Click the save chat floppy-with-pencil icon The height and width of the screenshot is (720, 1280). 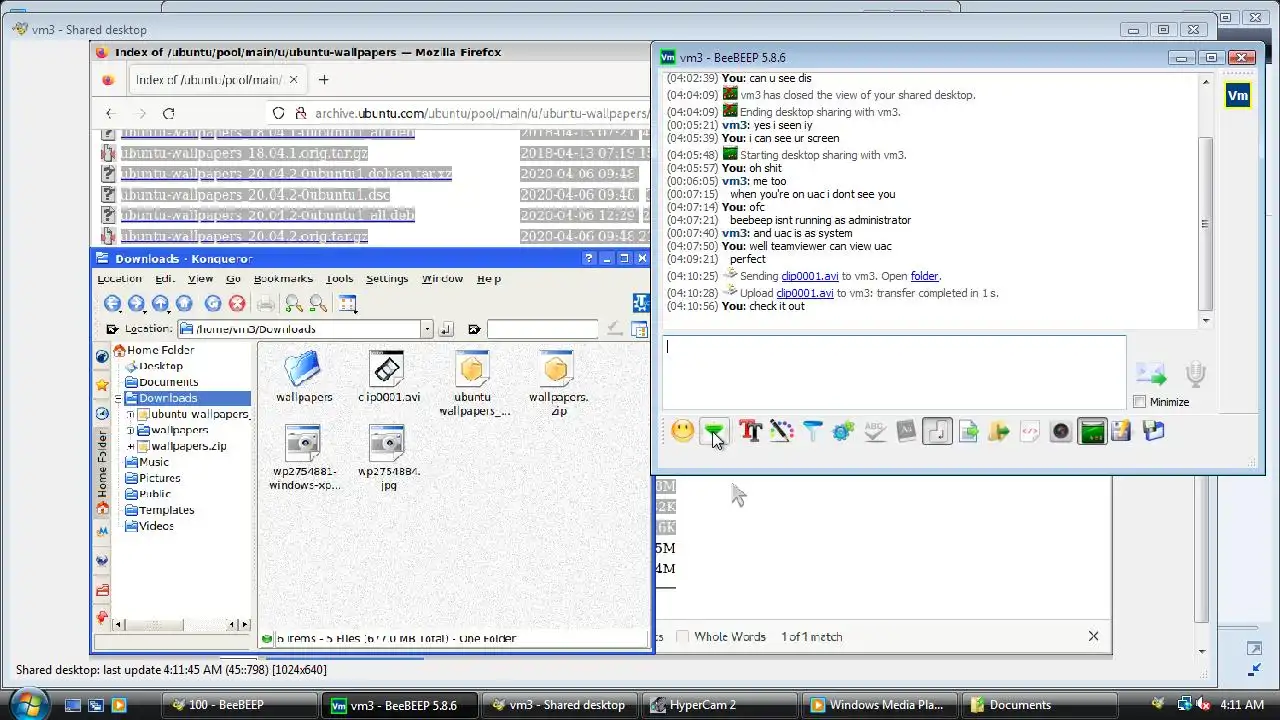[1121, 431]
